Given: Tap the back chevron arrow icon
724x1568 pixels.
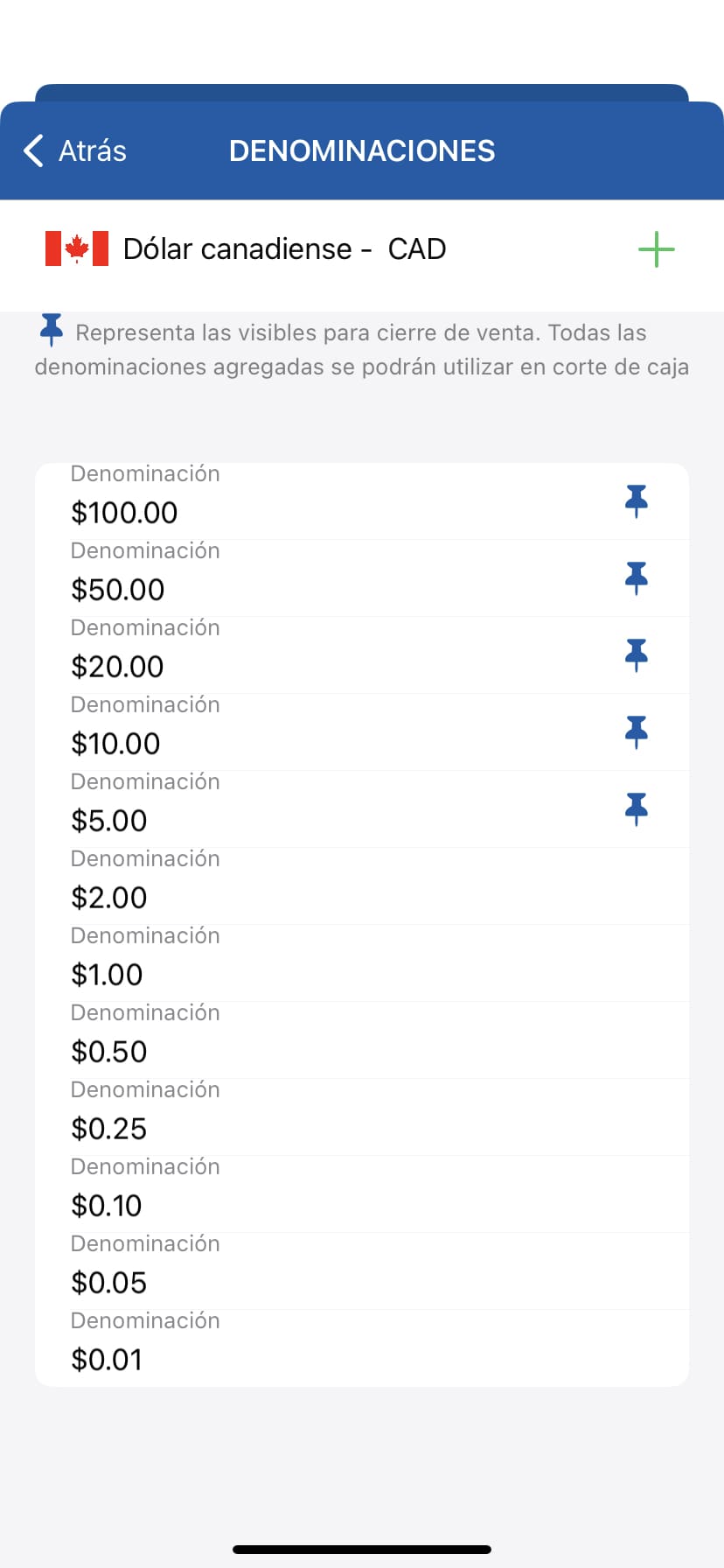Looking at the screenshot, I should [x=33, y=150].
